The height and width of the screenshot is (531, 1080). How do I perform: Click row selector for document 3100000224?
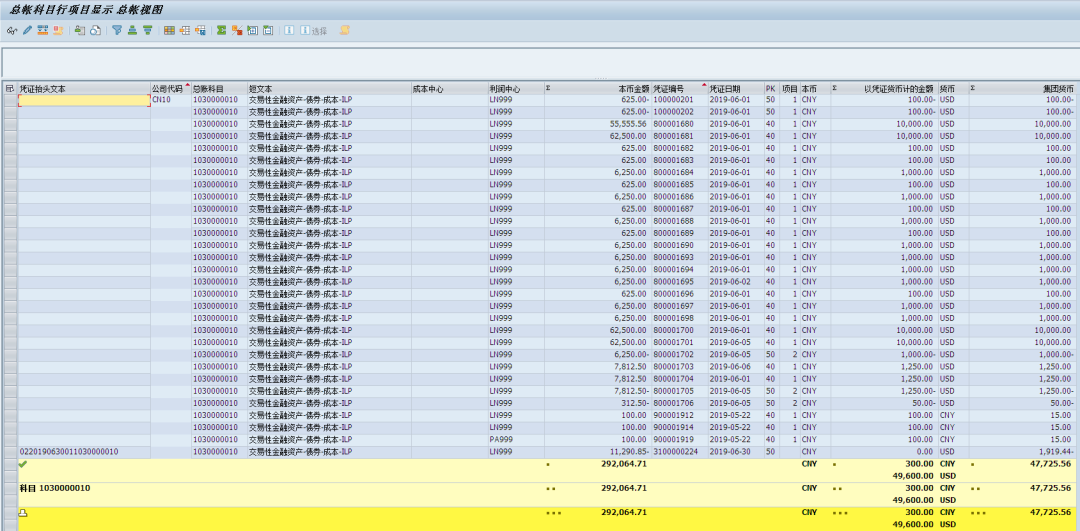click(x=10, y=452)
